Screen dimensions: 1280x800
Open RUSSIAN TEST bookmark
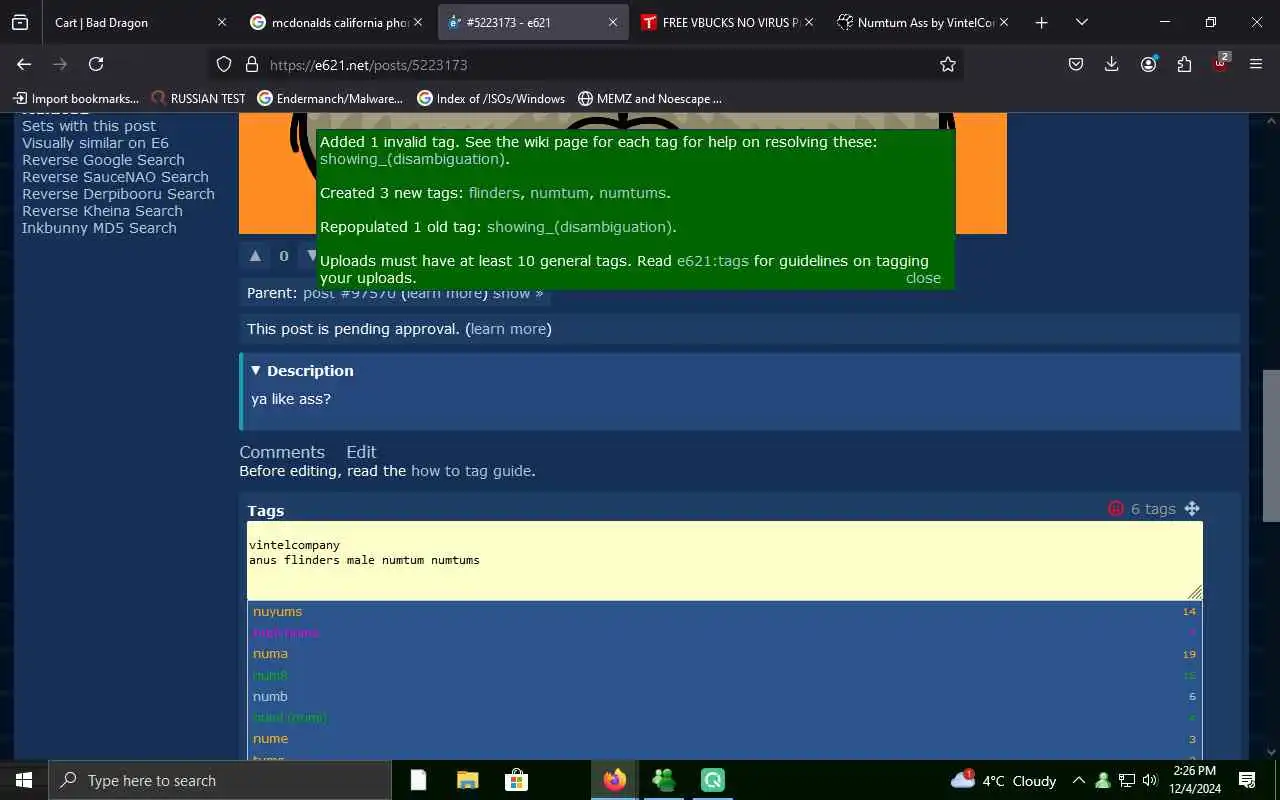click(x=198, y=98)
